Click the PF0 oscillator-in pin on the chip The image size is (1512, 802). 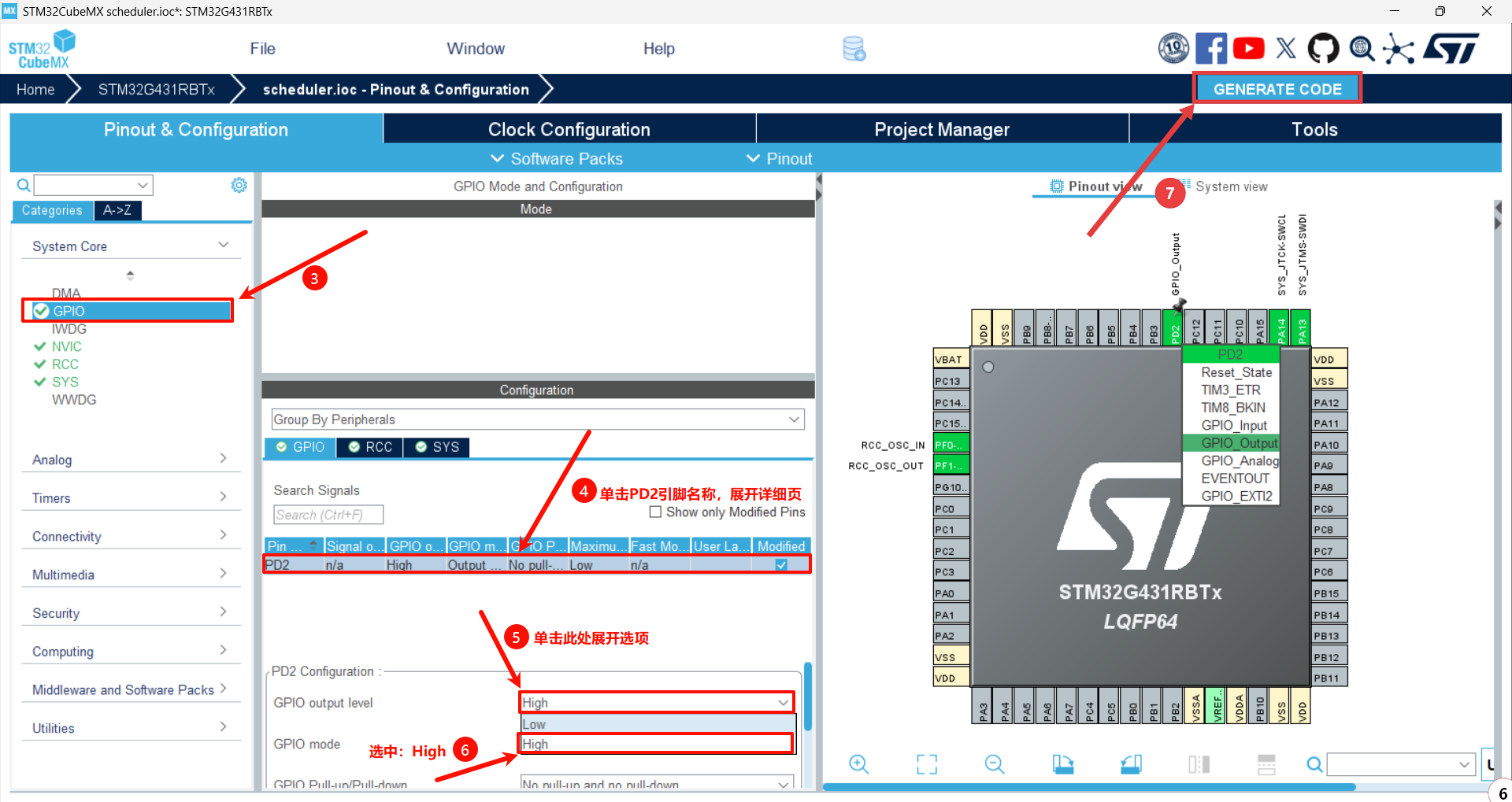click(x=951, y=445)
